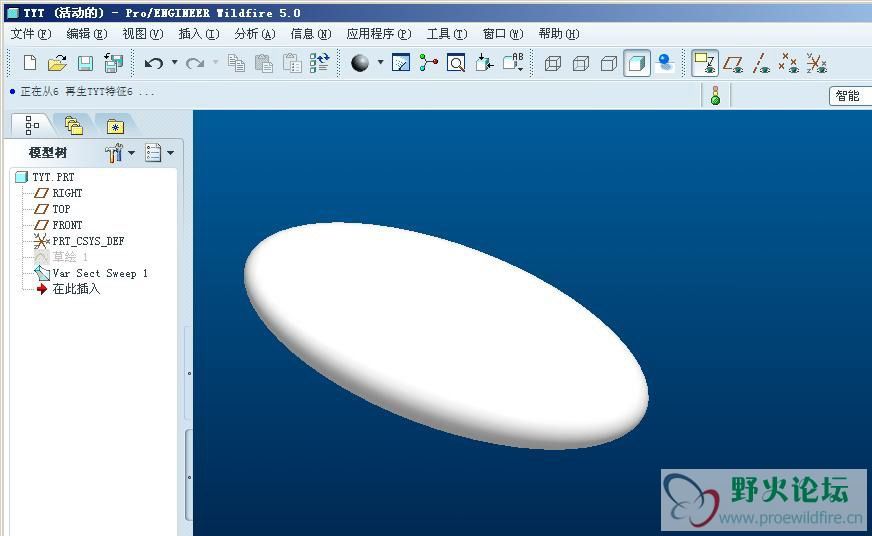
Task: Click the New file icon
Action: (30, 63)
